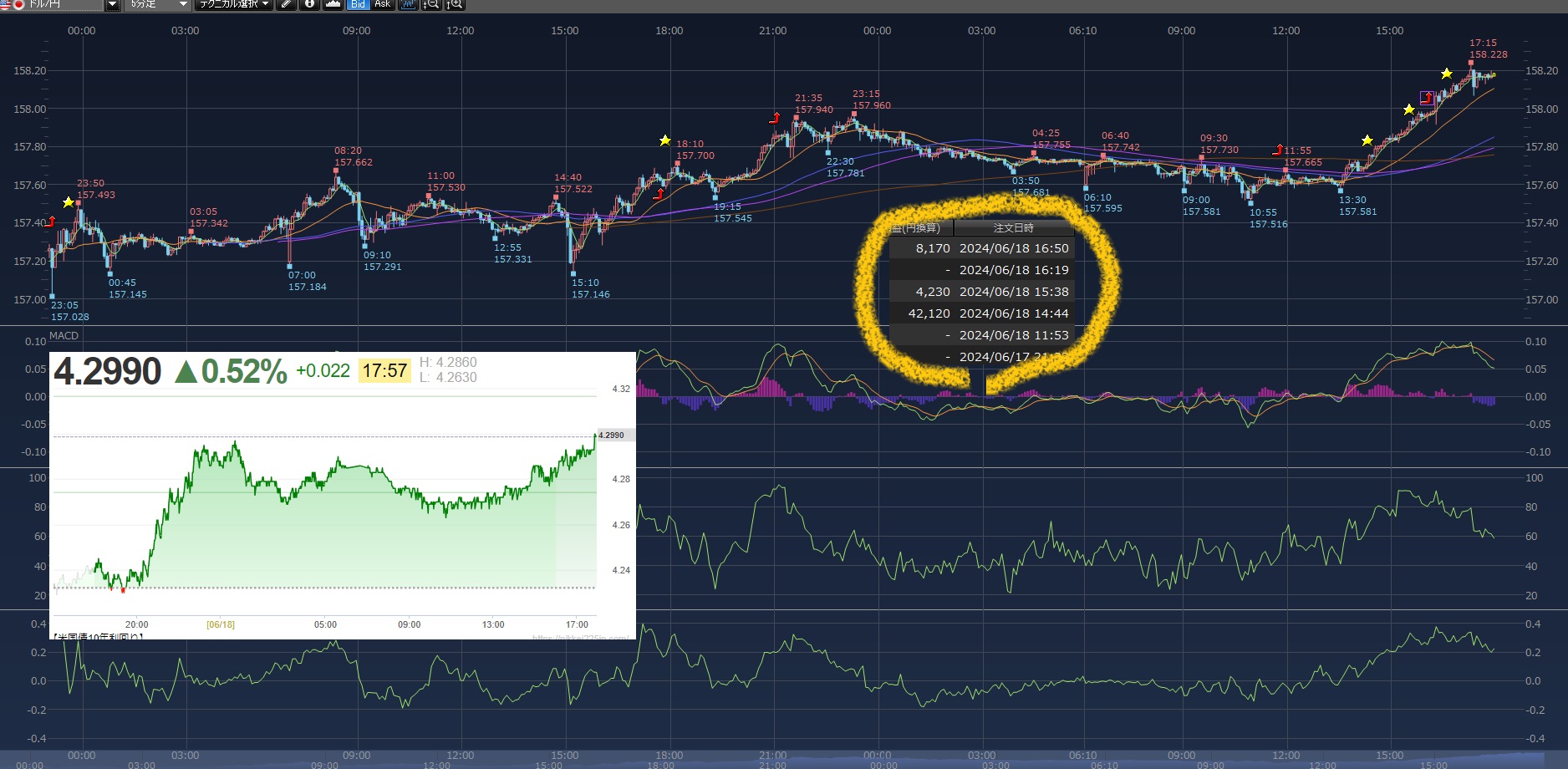1568x769 pixels.
Task: Open the ドル/円 currency pair dropdown
Action: (x=112, y=4)
